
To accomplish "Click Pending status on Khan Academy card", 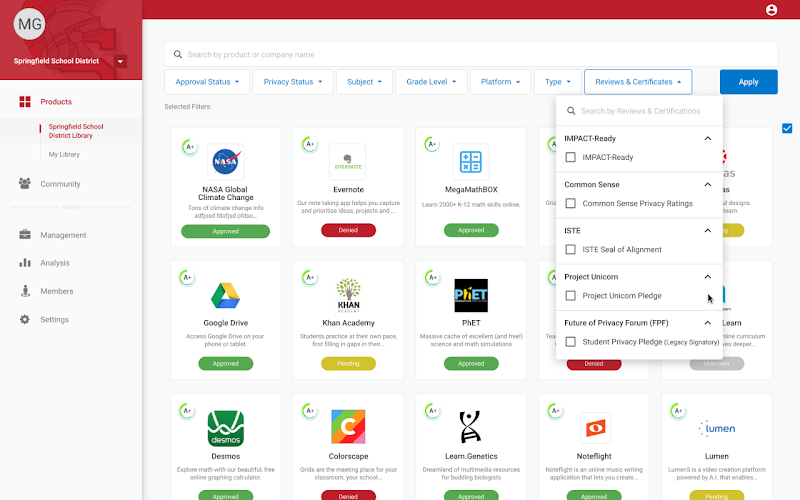I will coord(348,363).
